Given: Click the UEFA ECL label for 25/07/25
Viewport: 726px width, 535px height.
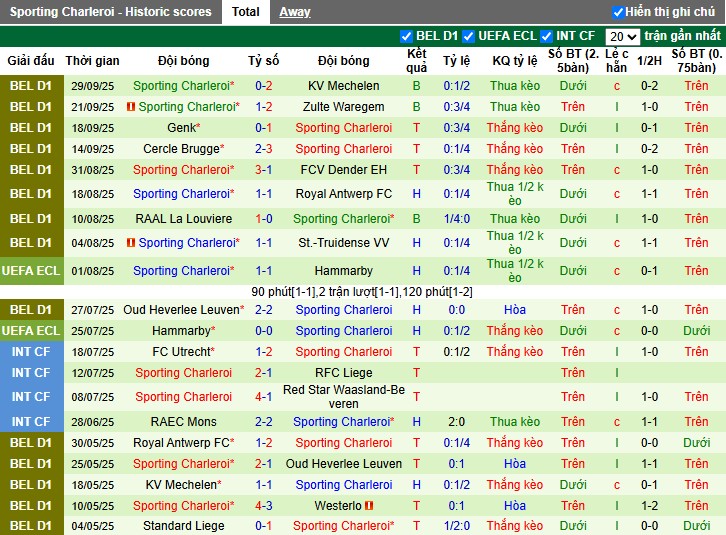Looking at the screenshot, I should pyautogui.click(x=31, y=331).
